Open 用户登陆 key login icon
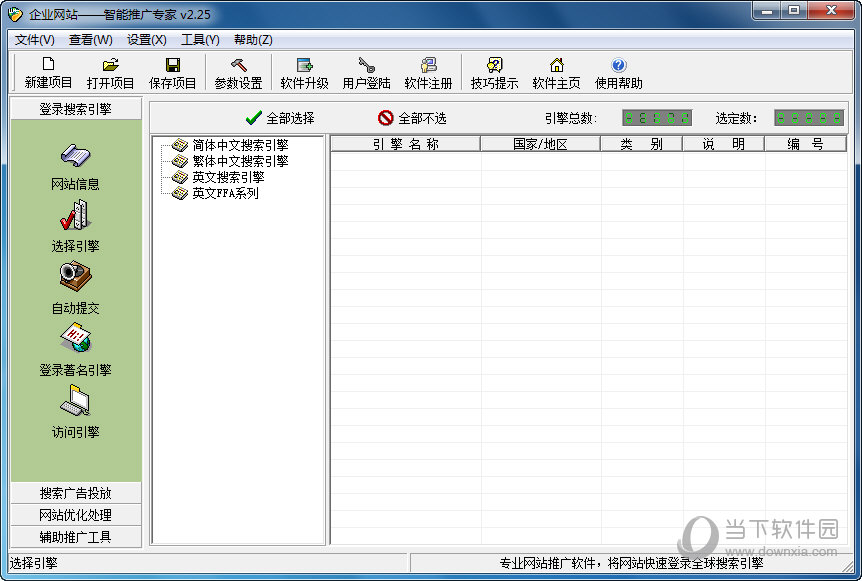Image resolution: width=862 pixels, height=581 pixels. tap(366, 66)
